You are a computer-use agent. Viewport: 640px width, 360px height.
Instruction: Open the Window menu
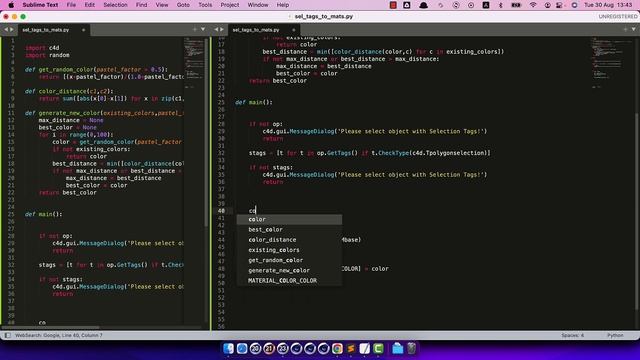pos(258,5)
